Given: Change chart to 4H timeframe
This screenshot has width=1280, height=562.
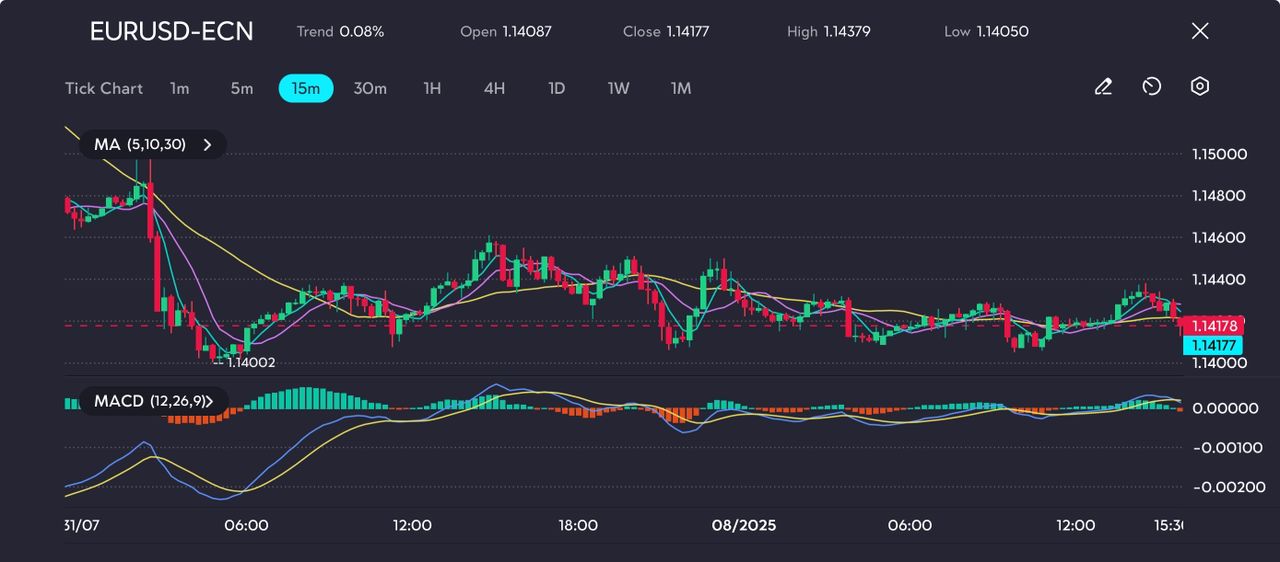Looking at the screenshot, I should click(494, 89).
